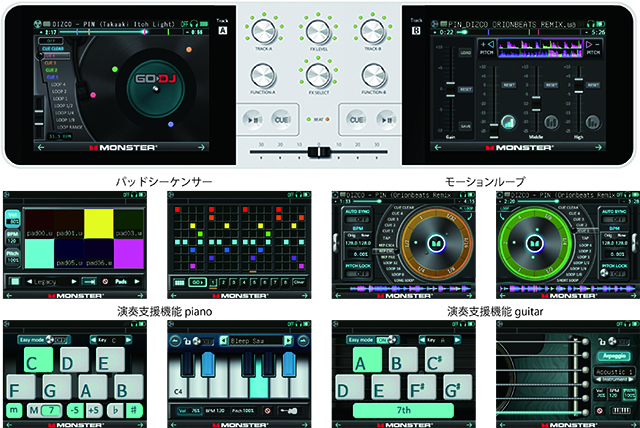The width and height of the screenshot is (640, 428).
Task: Tap the yellow pad in pad sampler
Action: click(x=99, y=224)
